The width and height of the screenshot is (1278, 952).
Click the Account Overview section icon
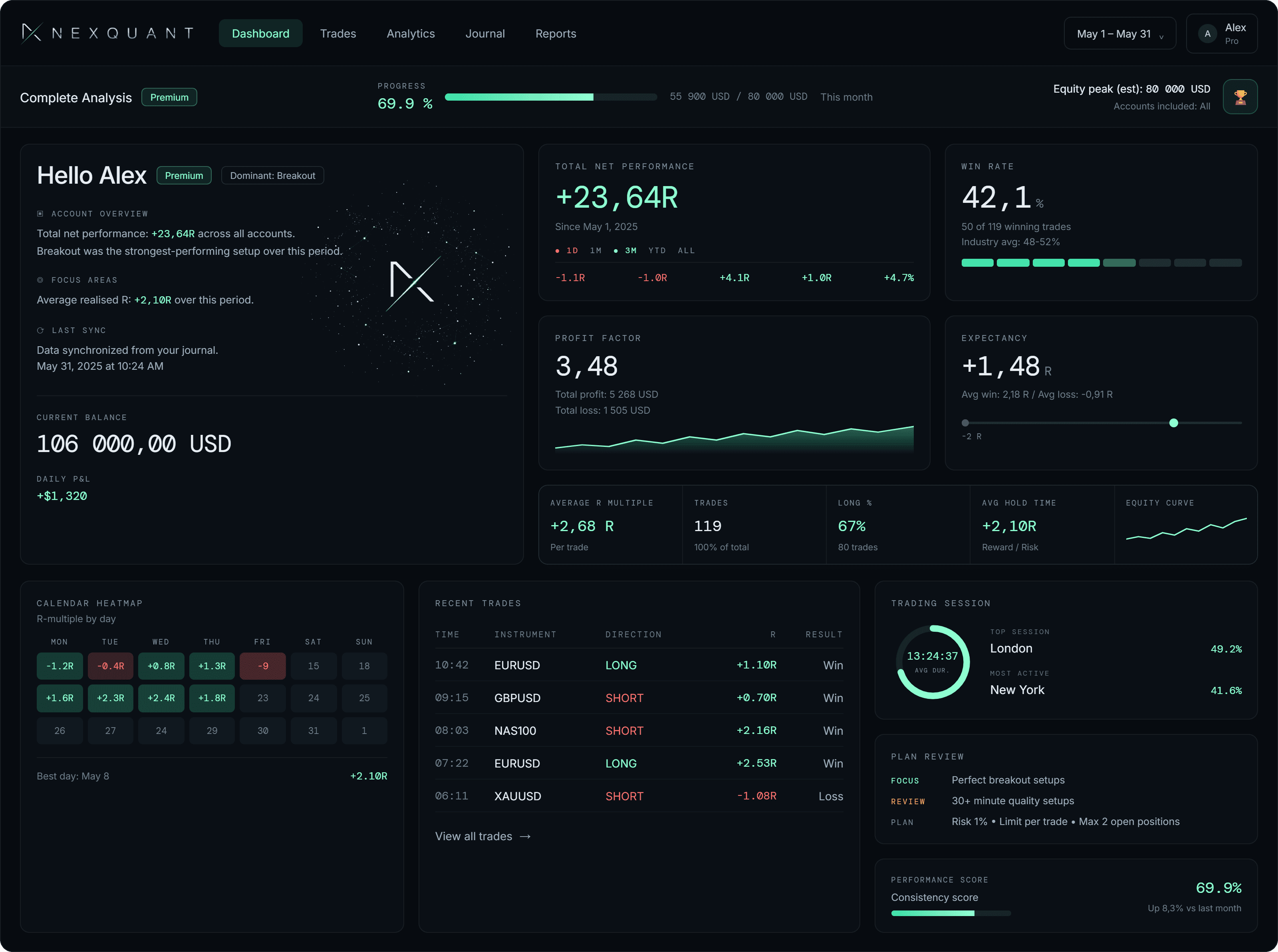40,214
